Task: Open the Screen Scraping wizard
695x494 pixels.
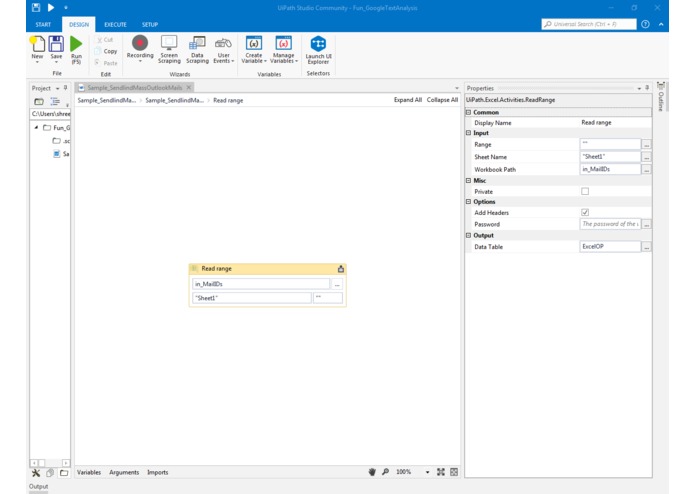Action: (x=169, y=49)
